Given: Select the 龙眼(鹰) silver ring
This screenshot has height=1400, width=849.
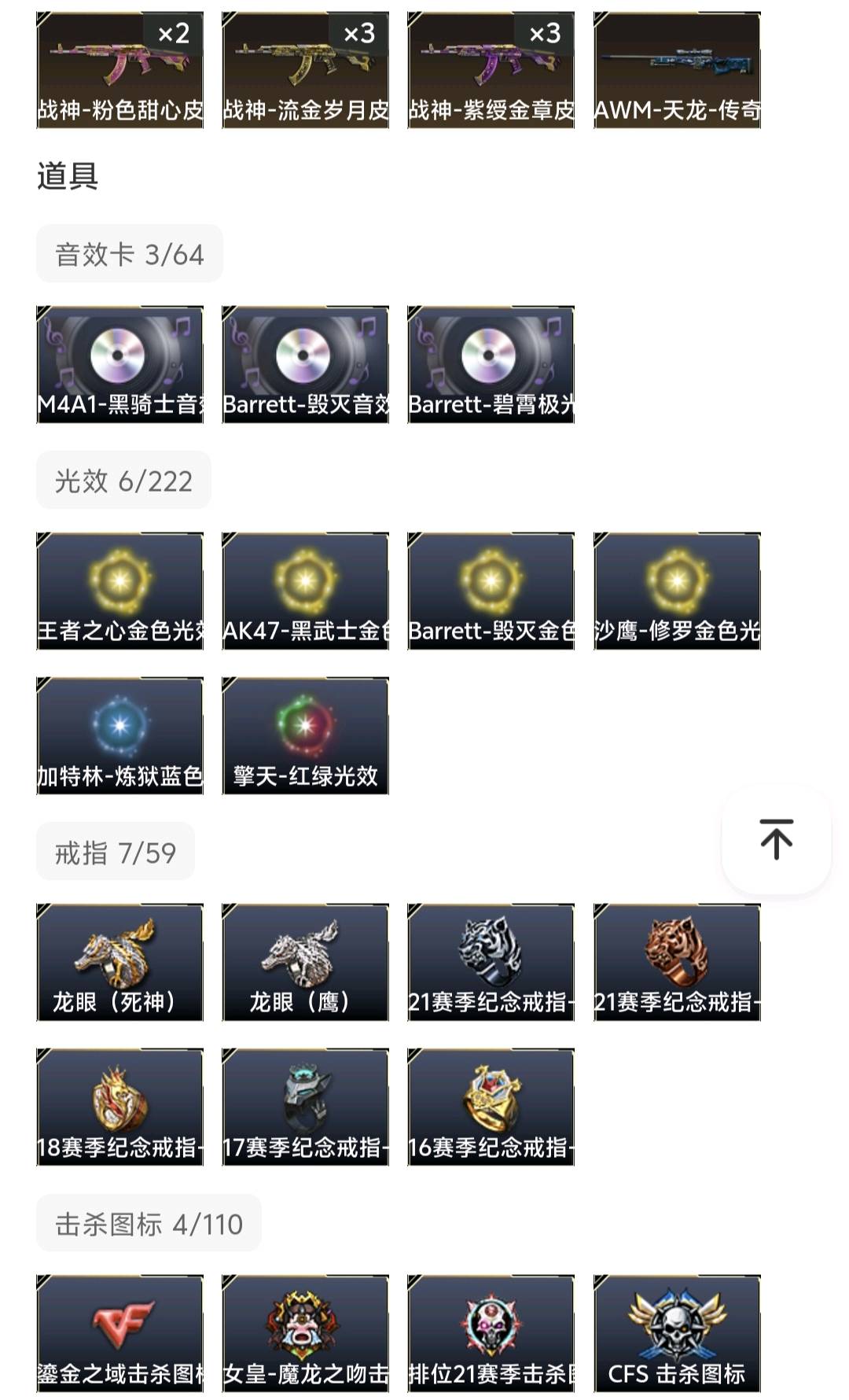Looking at the screenshot, I should [305, 963].
